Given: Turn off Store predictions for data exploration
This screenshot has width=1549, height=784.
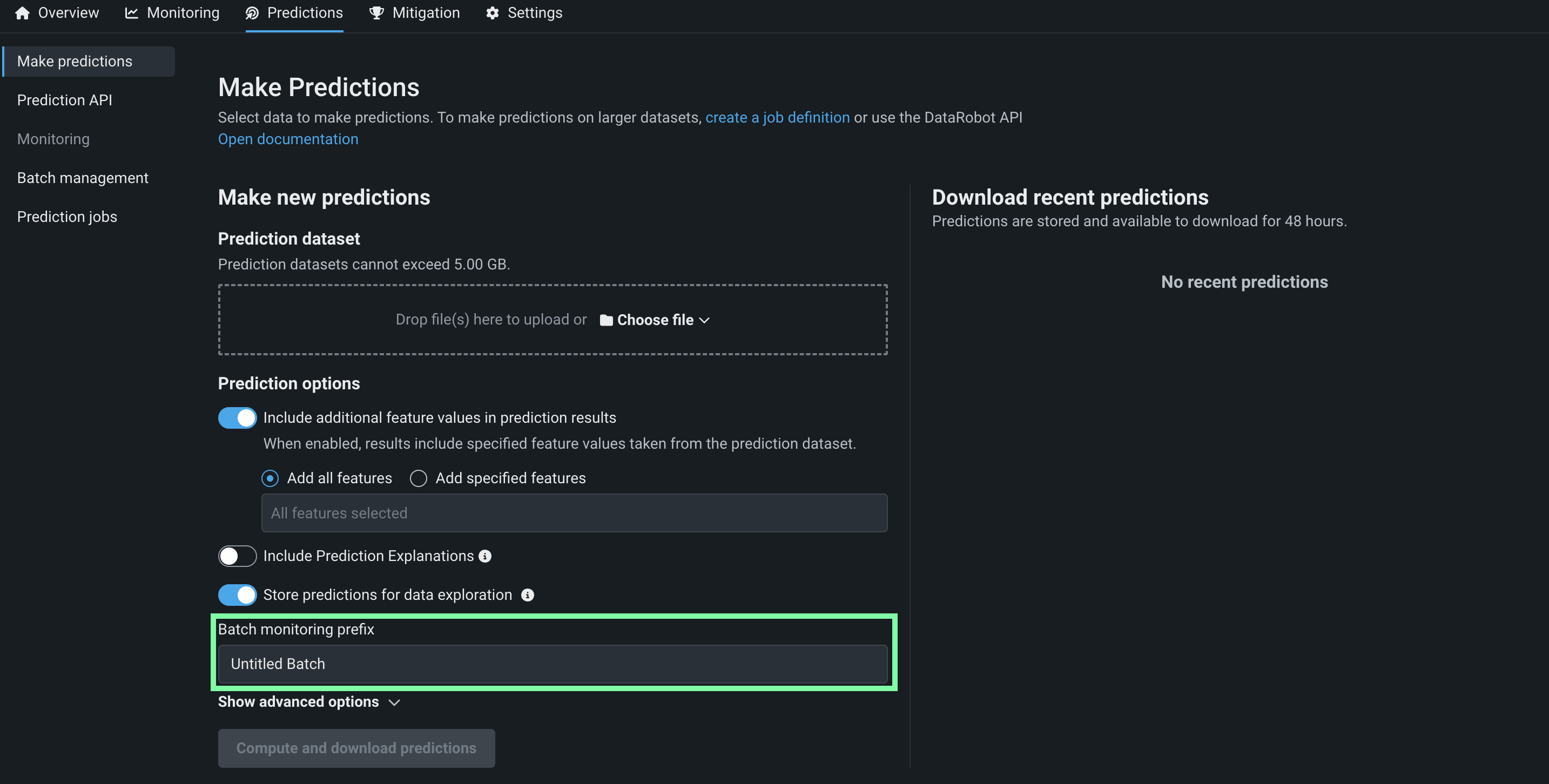Looking at the screenshot, I should [x=237, y=594].
